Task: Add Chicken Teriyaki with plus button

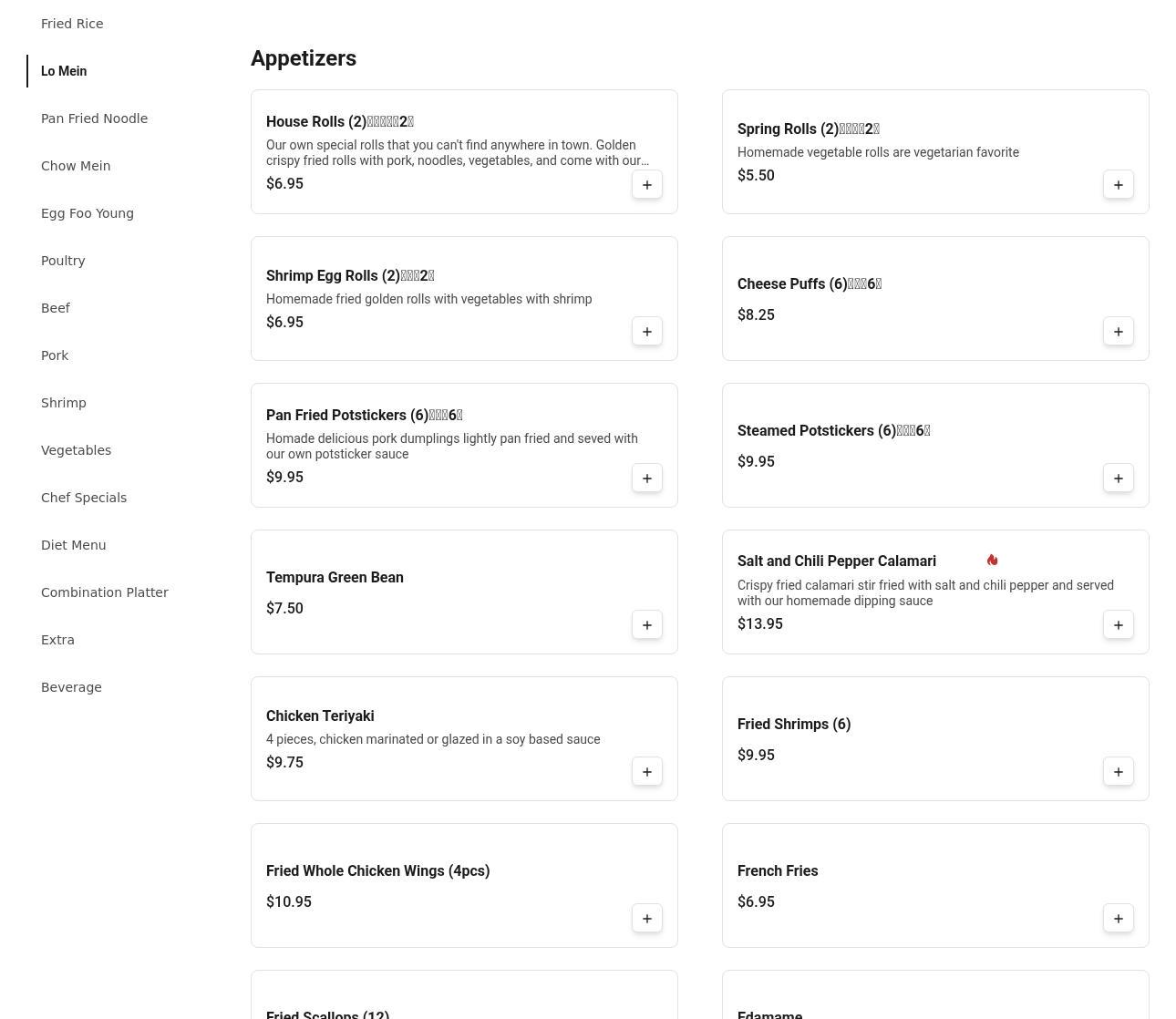Action: click(646, 772)
